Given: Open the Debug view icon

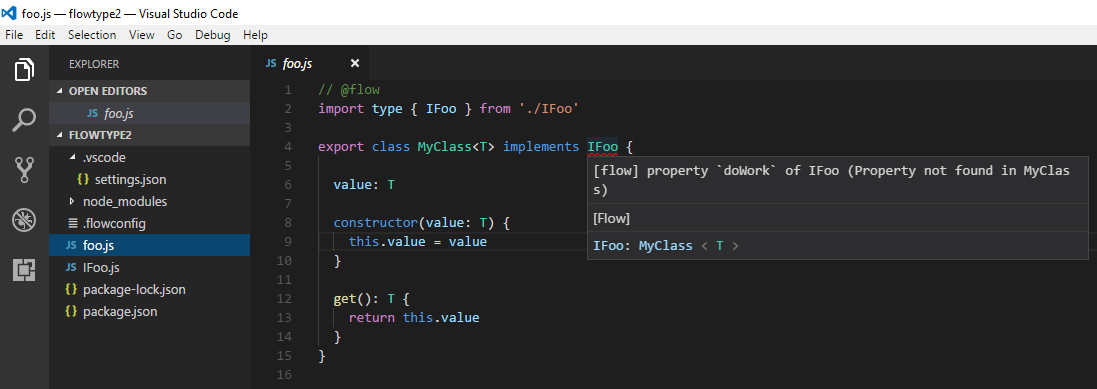Looking at the screenshot, I should pos(24,220).
